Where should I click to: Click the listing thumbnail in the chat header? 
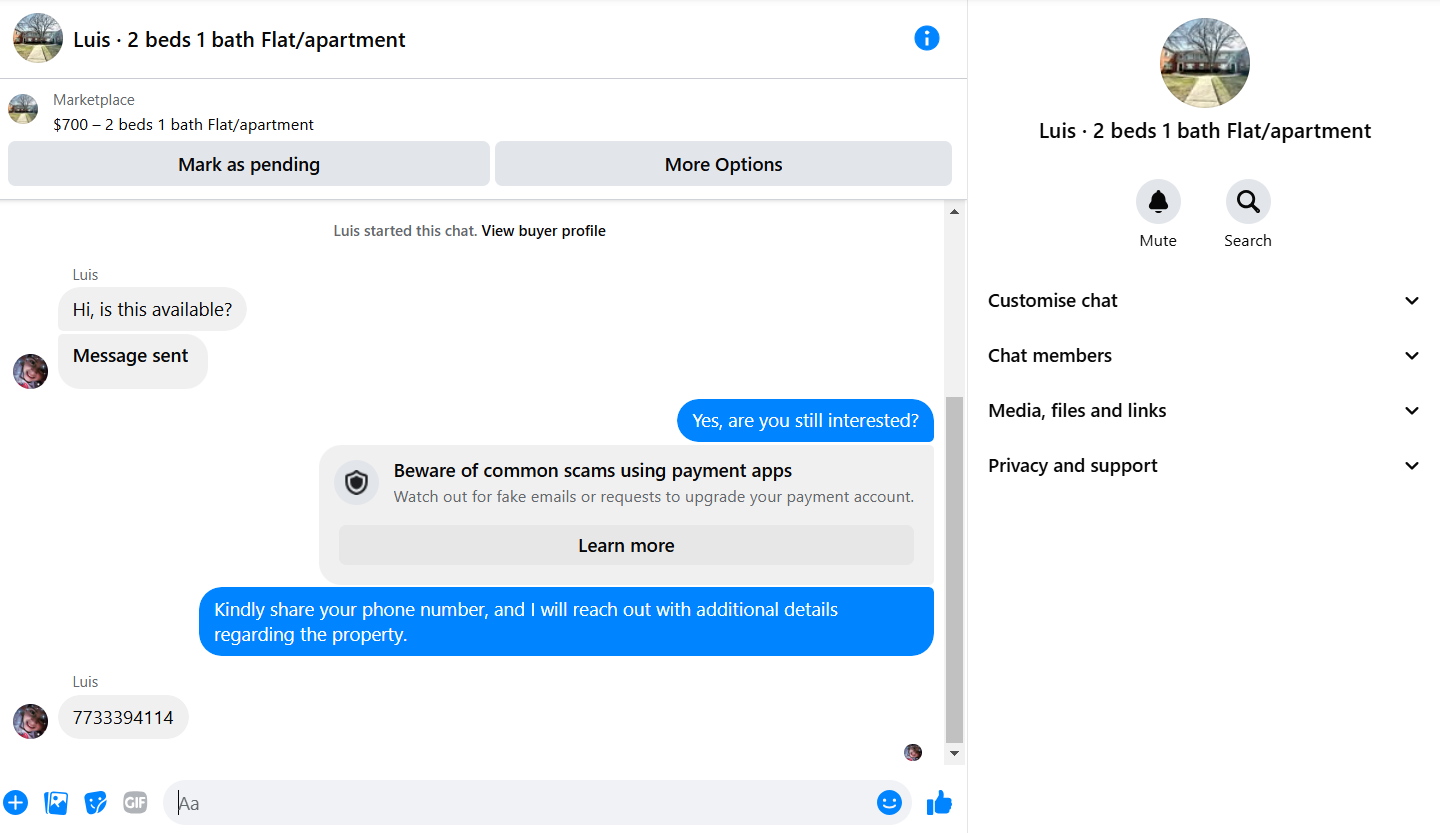[38, 39]
